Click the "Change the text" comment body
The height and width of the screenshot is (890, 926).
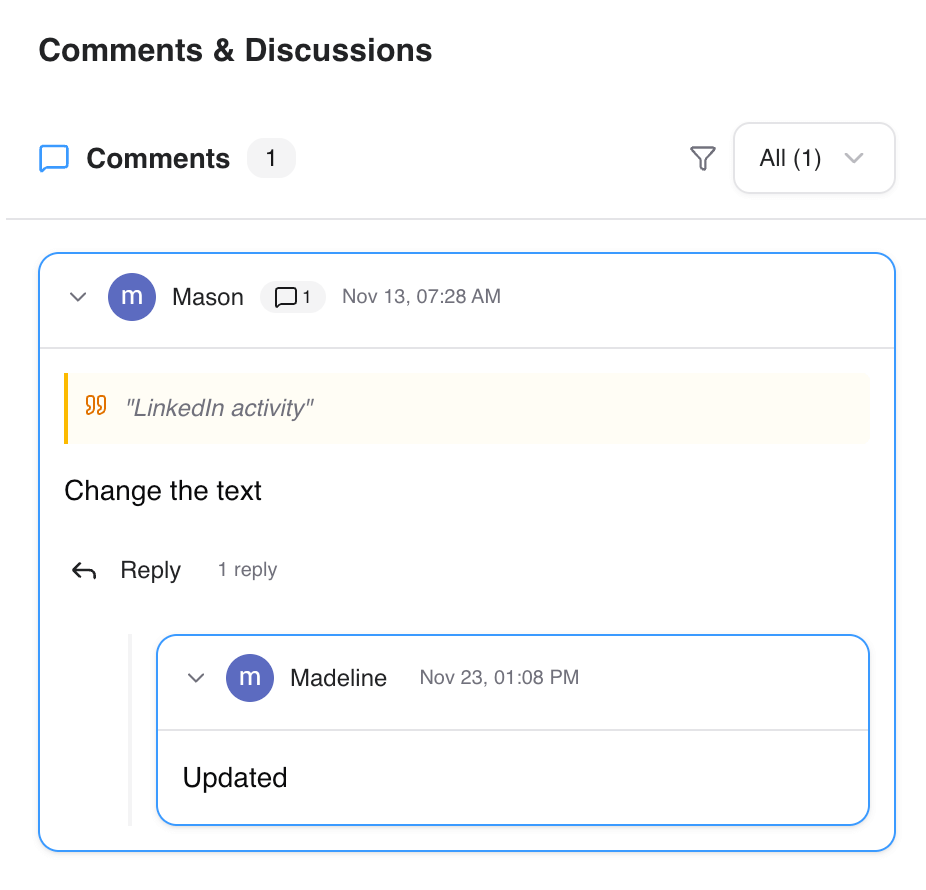pyautogui.click(x=163, y=491)
